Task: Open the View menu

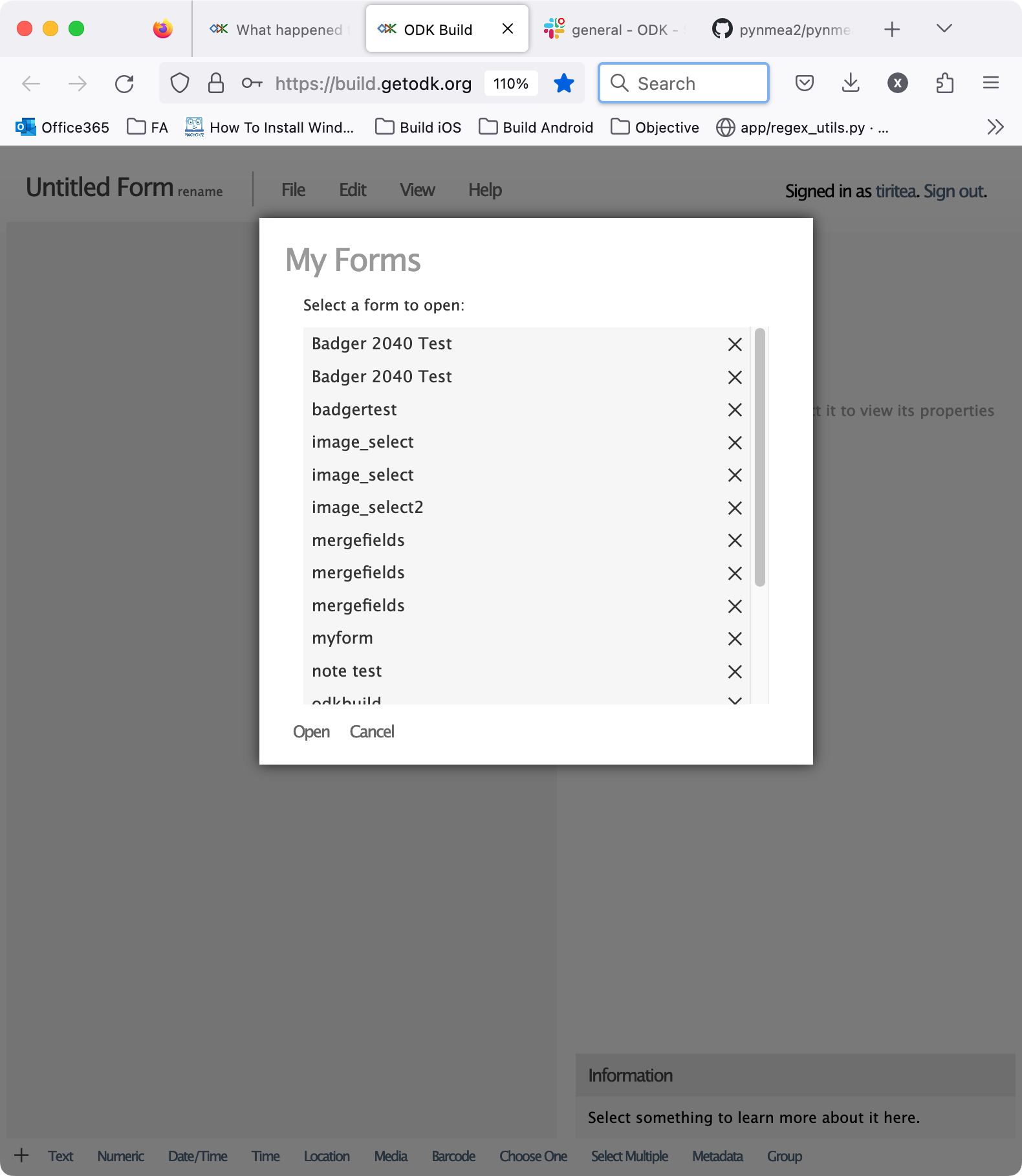Action: click(x=417, y=190)
